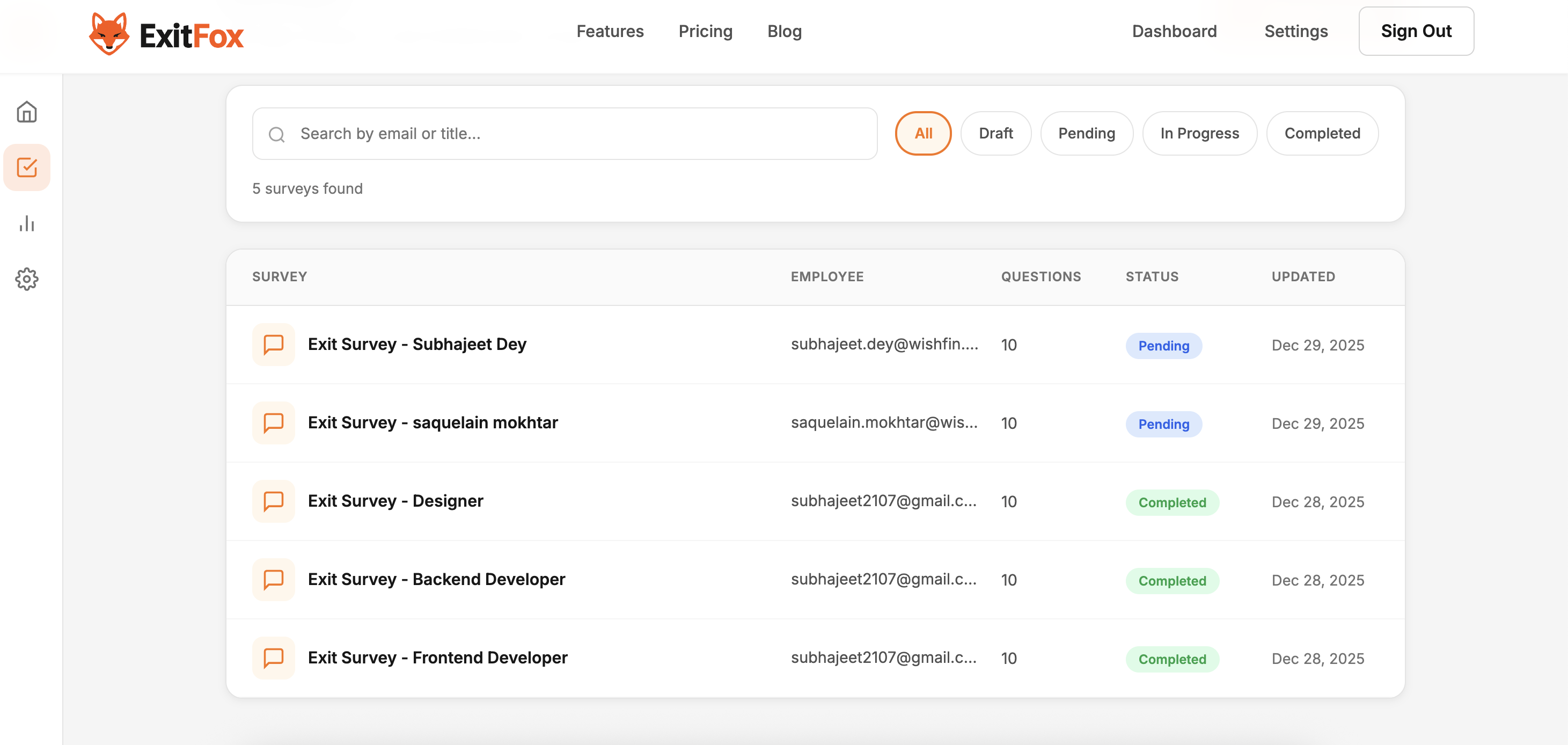Screen dimensions: 1568x745
Task: Click the chat icon beside Exit Survey - Subhajeet Dey
Action: click(273, 345)
